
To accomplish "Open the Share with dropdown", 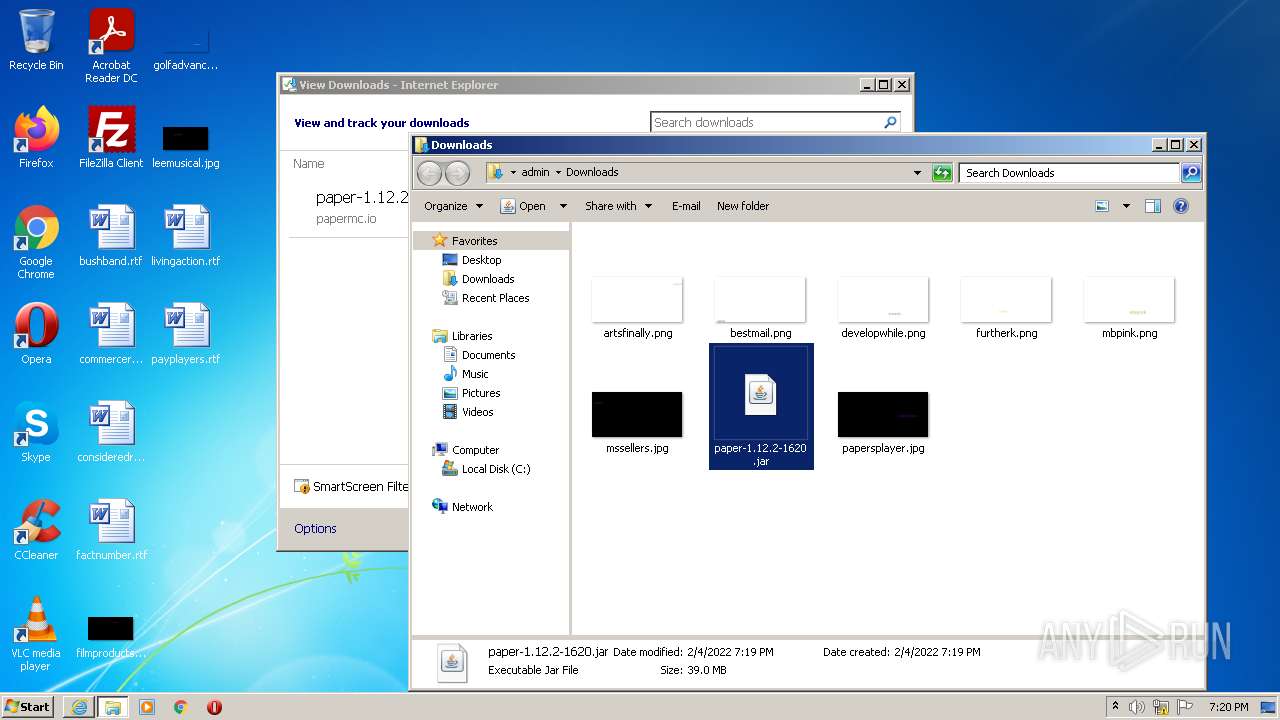I will (618, 206).
